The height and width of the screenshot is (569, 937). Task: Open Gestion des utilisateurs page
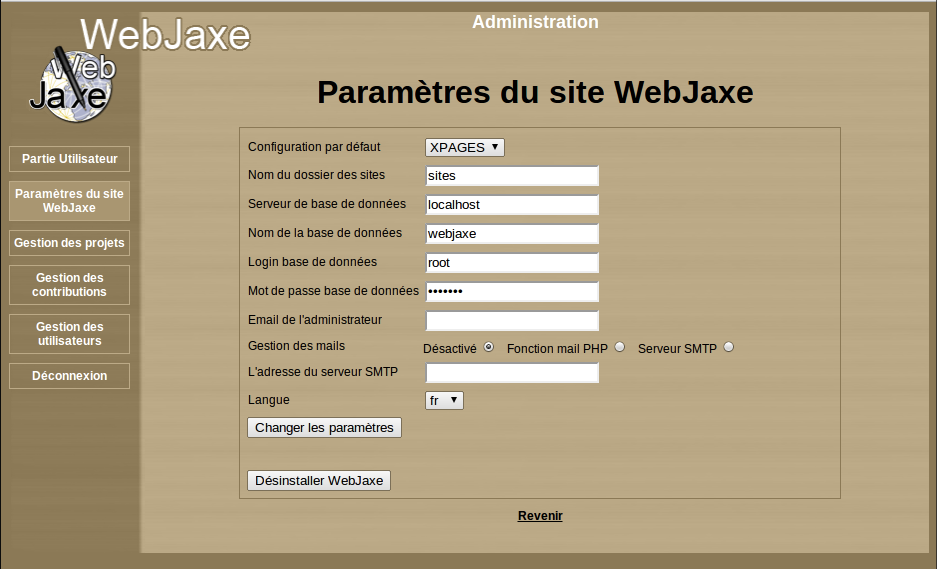[69, 334]
